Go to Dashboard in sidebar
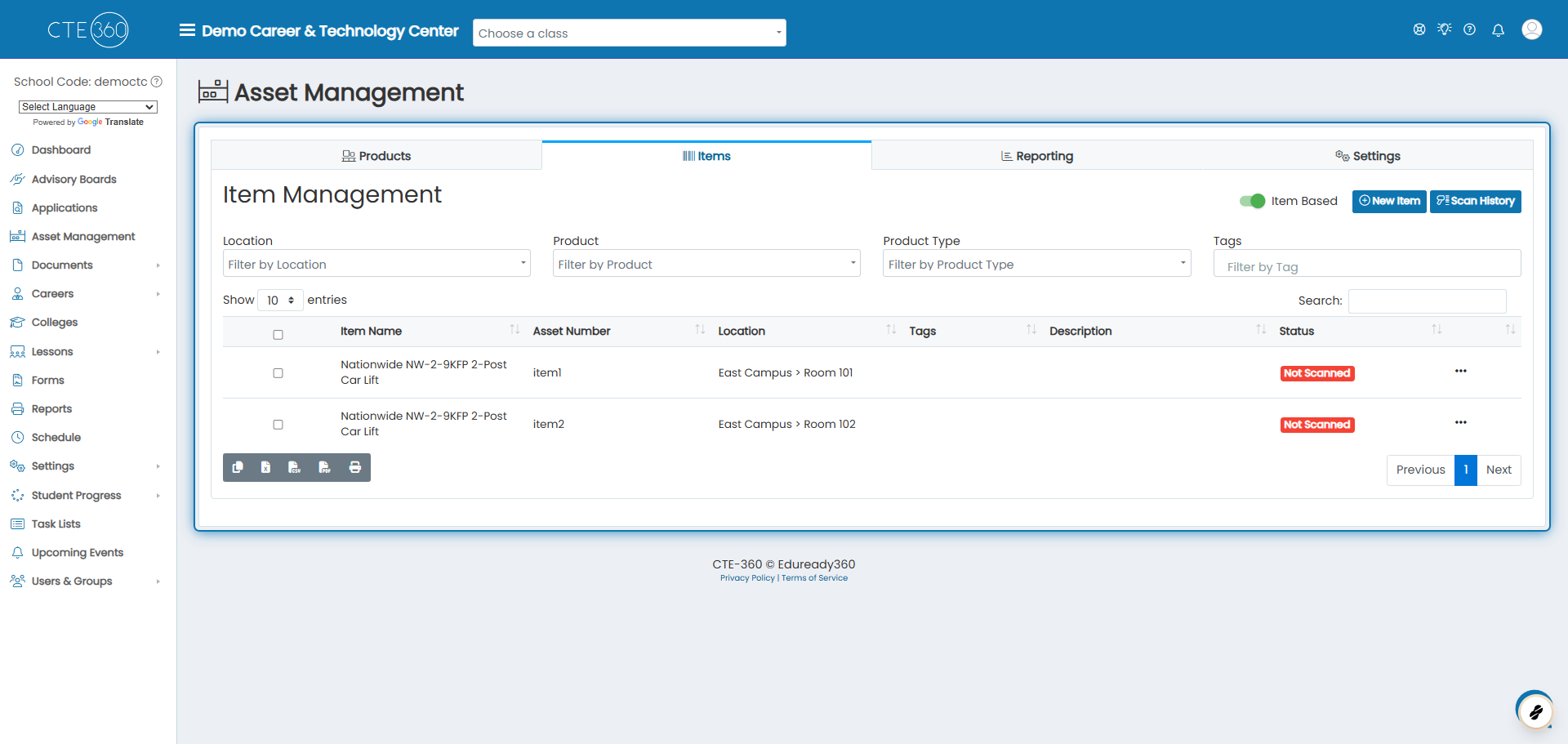This screenshot has height=744, width=1568. tap(61, 150)
